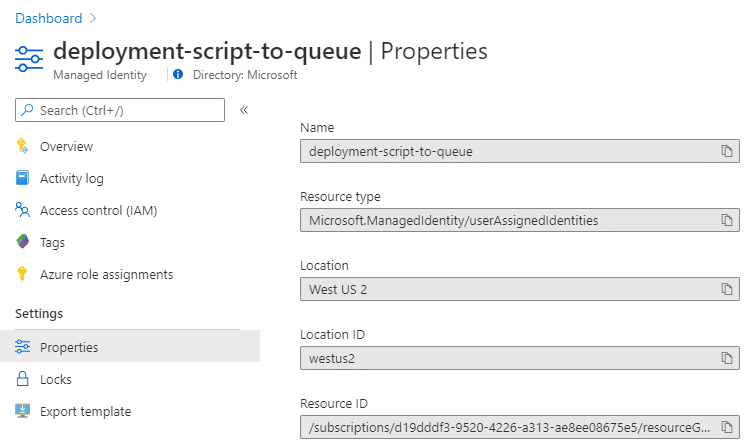Viewport: 753px width, 445px height.
Task: Focus the Search (Ctrl+/) box
Action: [120, 110]
